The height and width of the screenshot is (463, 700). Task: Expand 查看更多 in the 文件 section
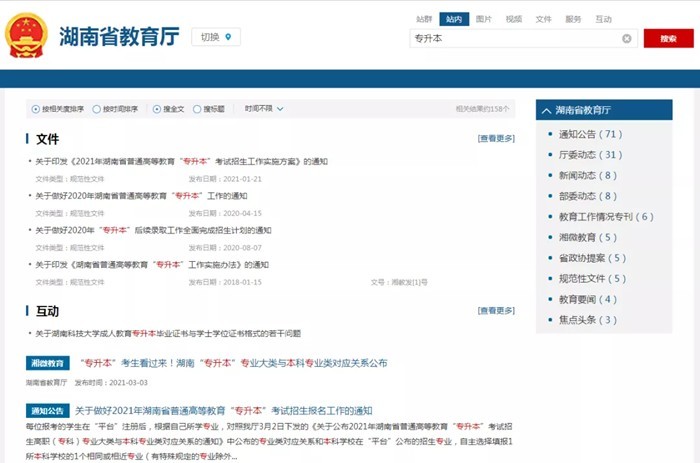496,139
